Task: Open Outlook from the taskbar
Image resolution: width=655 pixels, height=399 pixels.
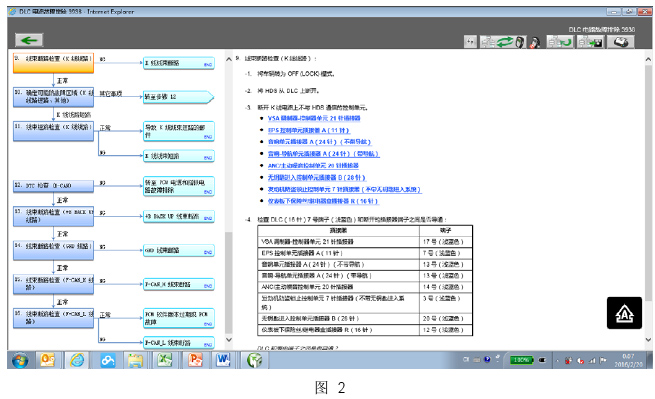Action: 48,360
